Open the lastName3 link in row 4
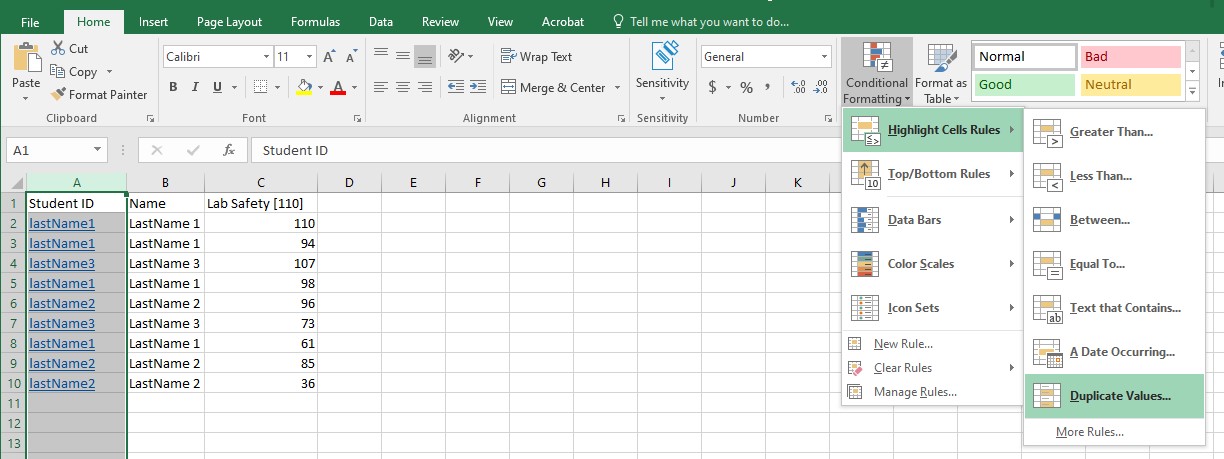1224x459 pixels. [x=62, y=264]
